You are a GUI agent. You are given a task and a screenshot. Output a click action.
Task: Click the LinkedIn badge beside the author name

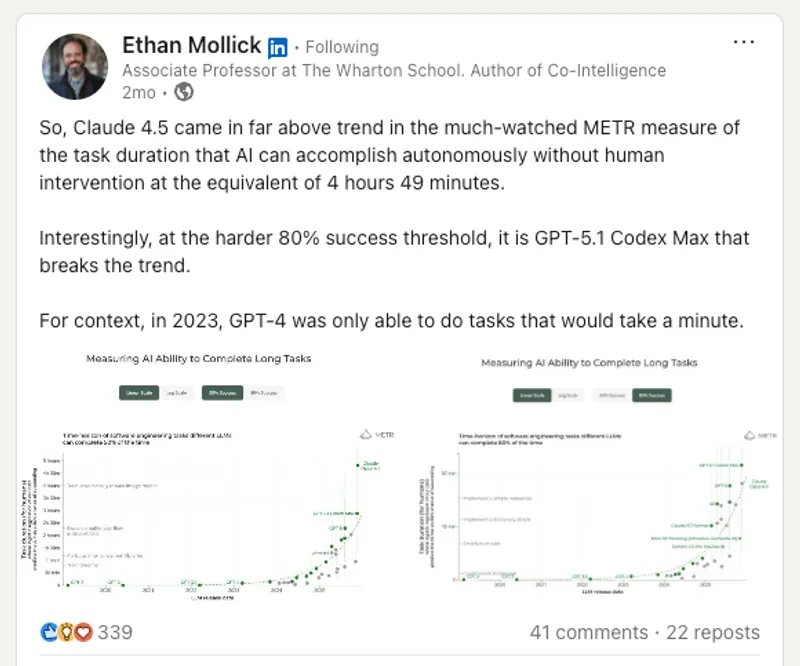tap(278, 47)
